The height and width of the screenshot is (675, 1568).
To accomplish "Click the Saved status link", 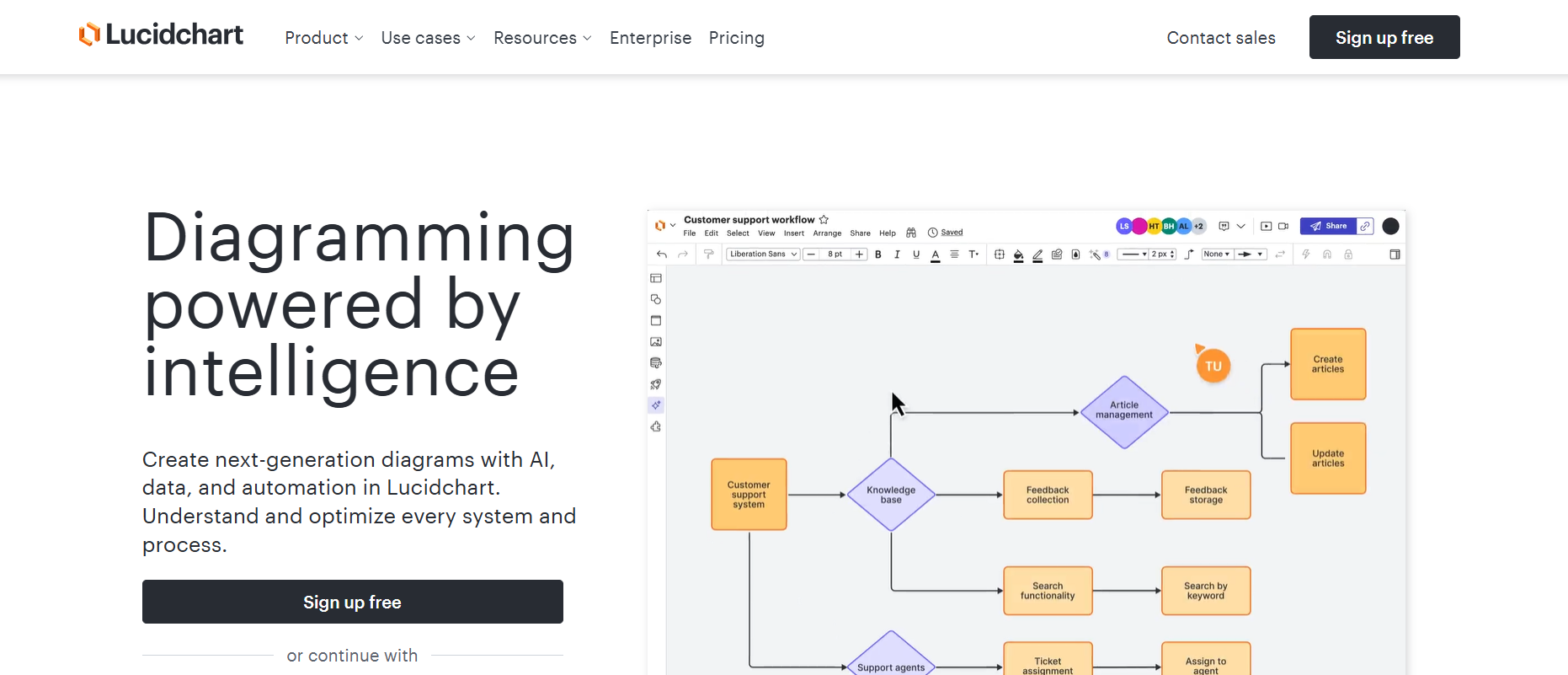I will pos(952,233).
